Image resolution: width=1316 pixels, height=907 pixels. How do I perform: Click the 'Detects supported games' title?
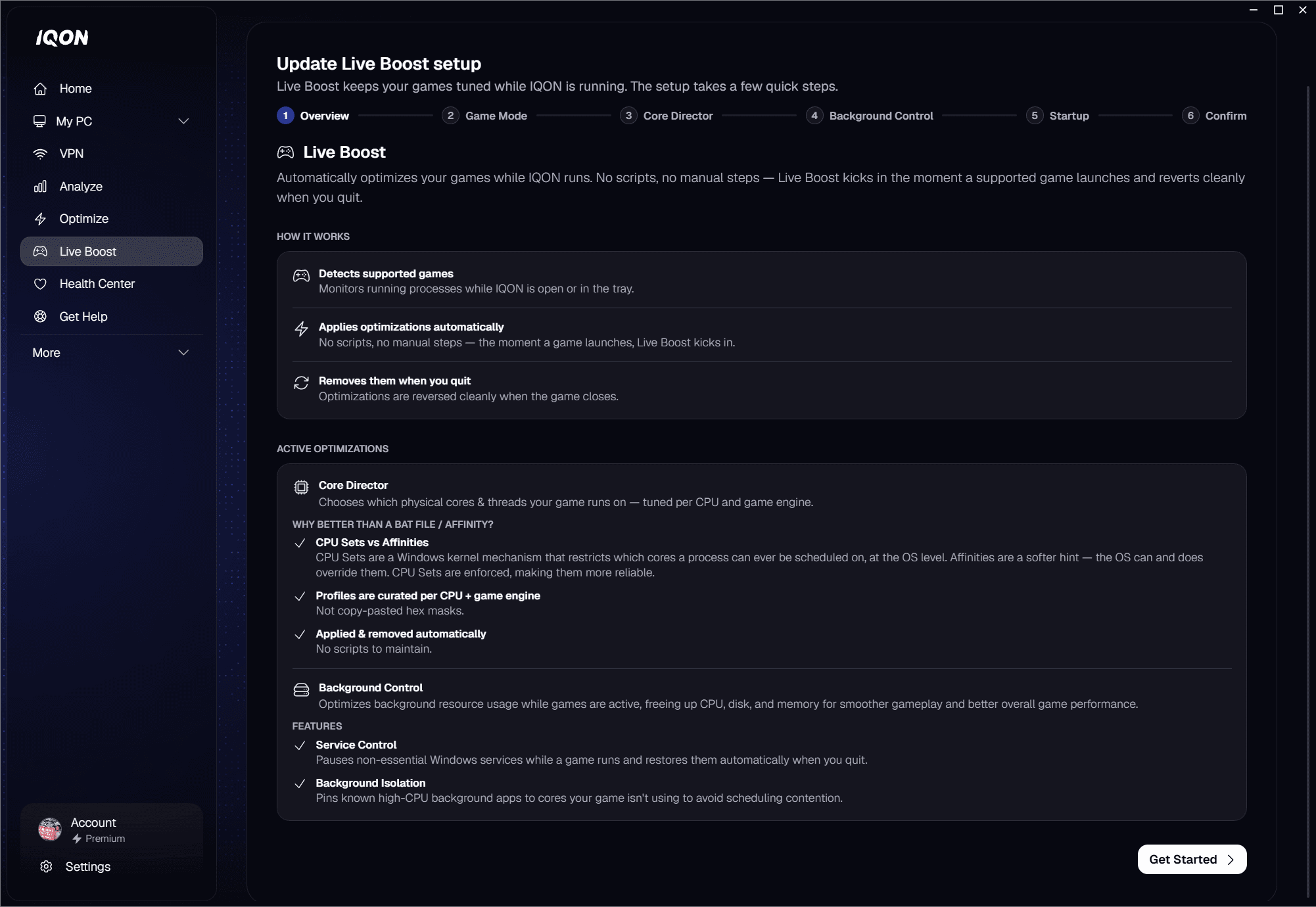(x=386, y=274)
